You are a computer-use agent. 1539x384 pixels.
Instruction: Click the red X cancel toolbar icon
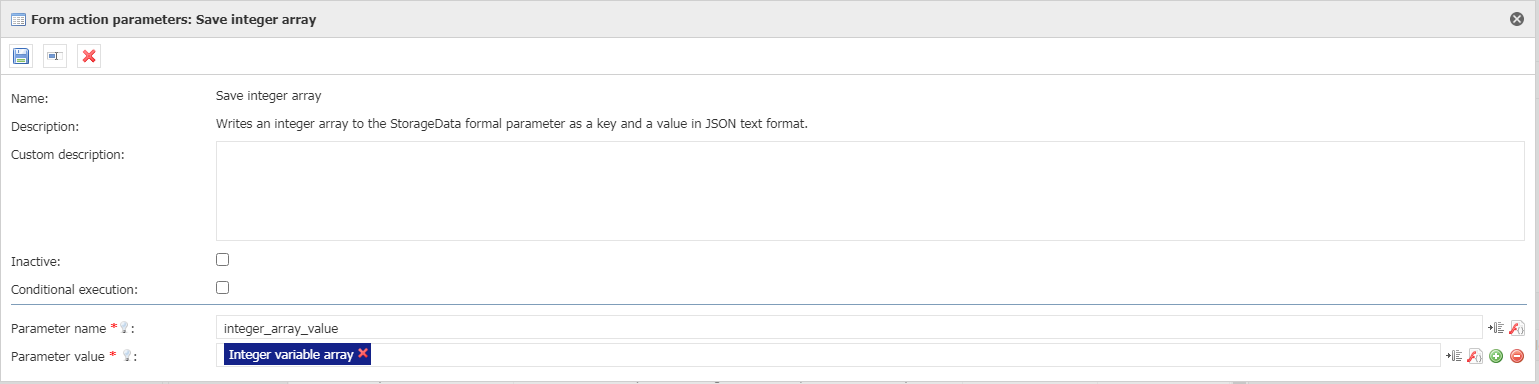89,56
